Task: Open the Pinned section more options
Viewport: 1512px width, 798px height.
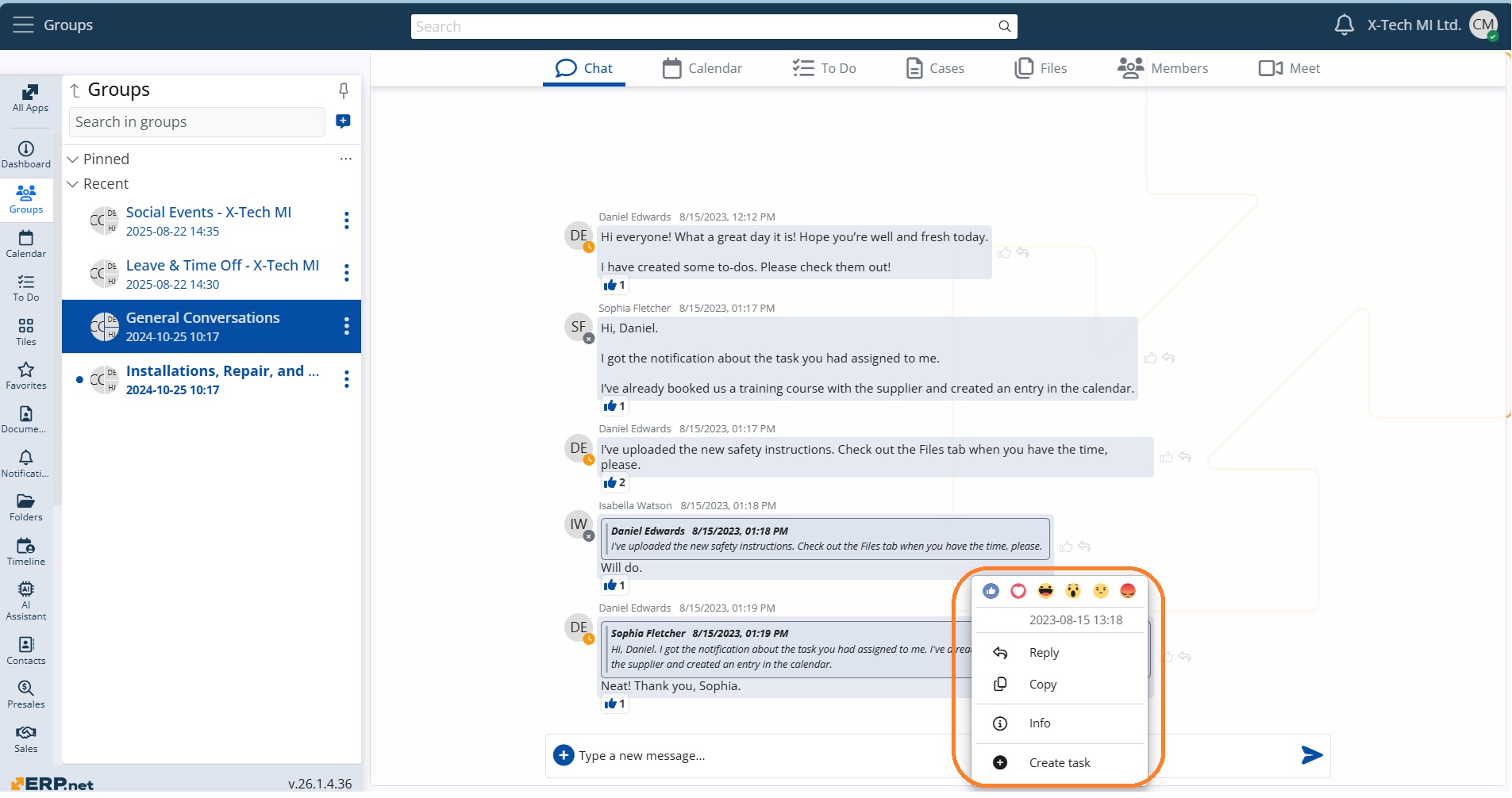Action: click(345, 159)
